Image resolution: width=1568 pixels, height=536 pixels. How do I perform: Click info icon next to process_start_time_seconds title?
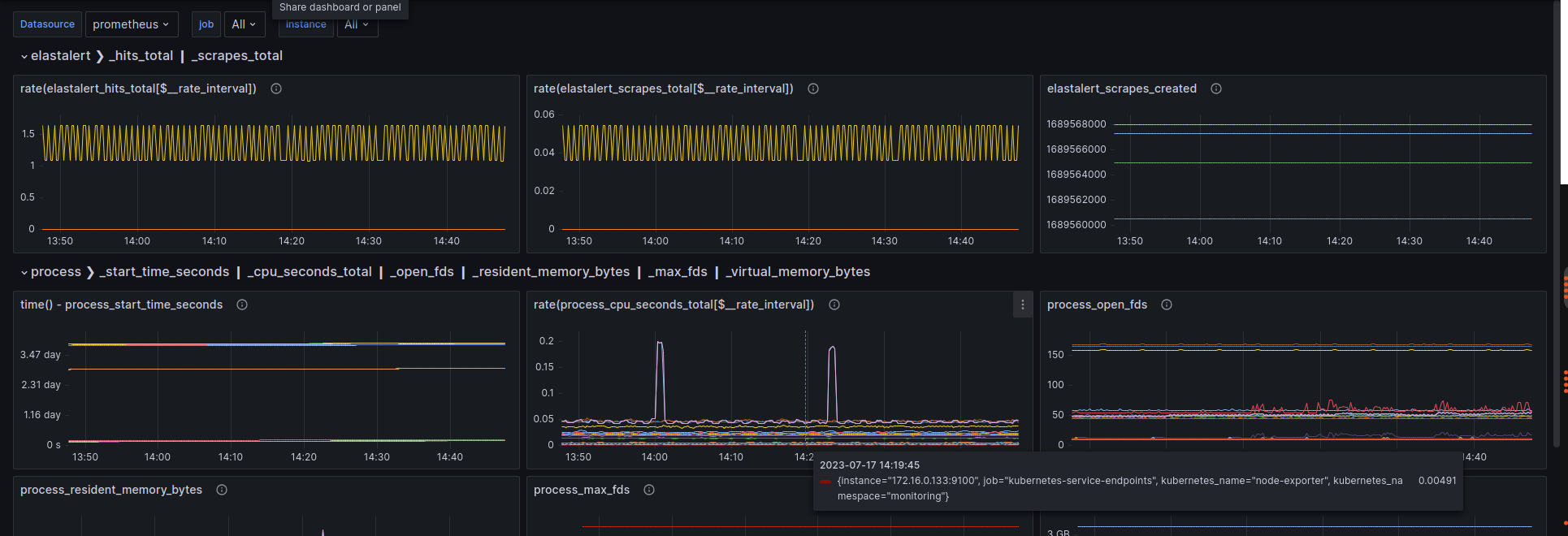coord(242,305)
